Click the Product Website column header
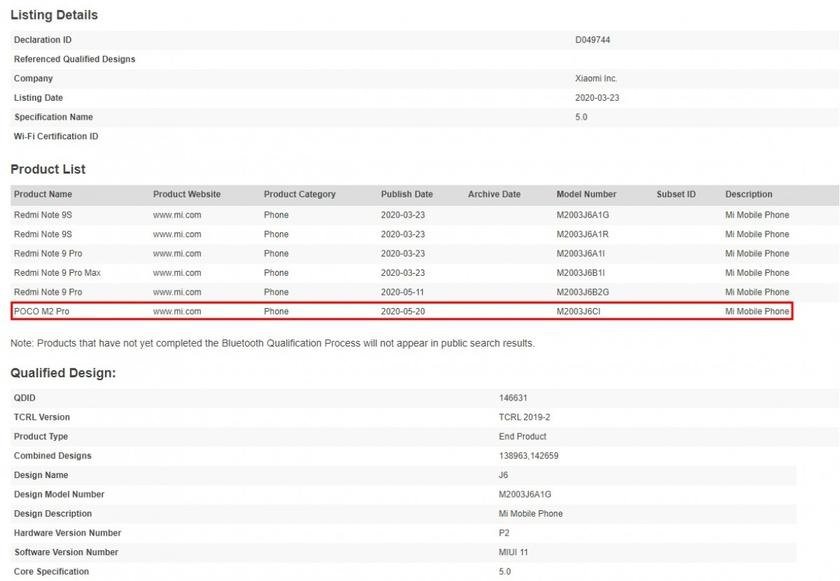This screenshot has width=840, height=581. 186,194
